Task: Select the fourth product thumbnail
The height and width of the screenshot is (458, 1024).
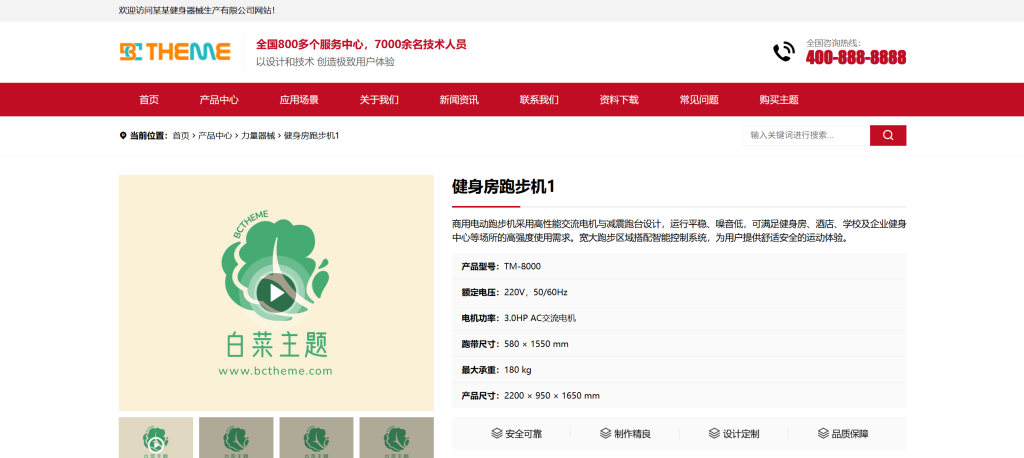Action: pos(396,438)
